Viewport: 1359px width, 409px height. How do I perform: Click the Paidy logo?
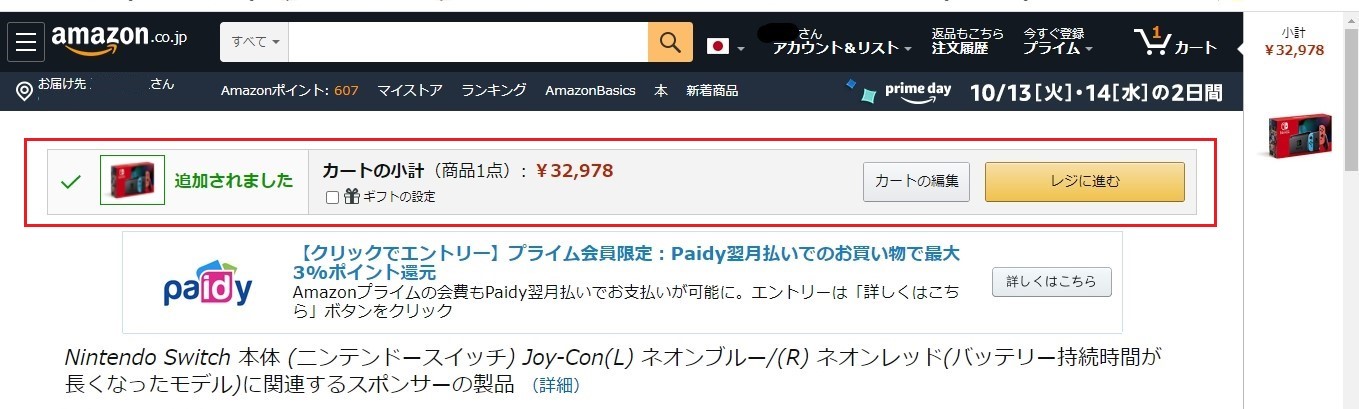click(x=208, y=283)
